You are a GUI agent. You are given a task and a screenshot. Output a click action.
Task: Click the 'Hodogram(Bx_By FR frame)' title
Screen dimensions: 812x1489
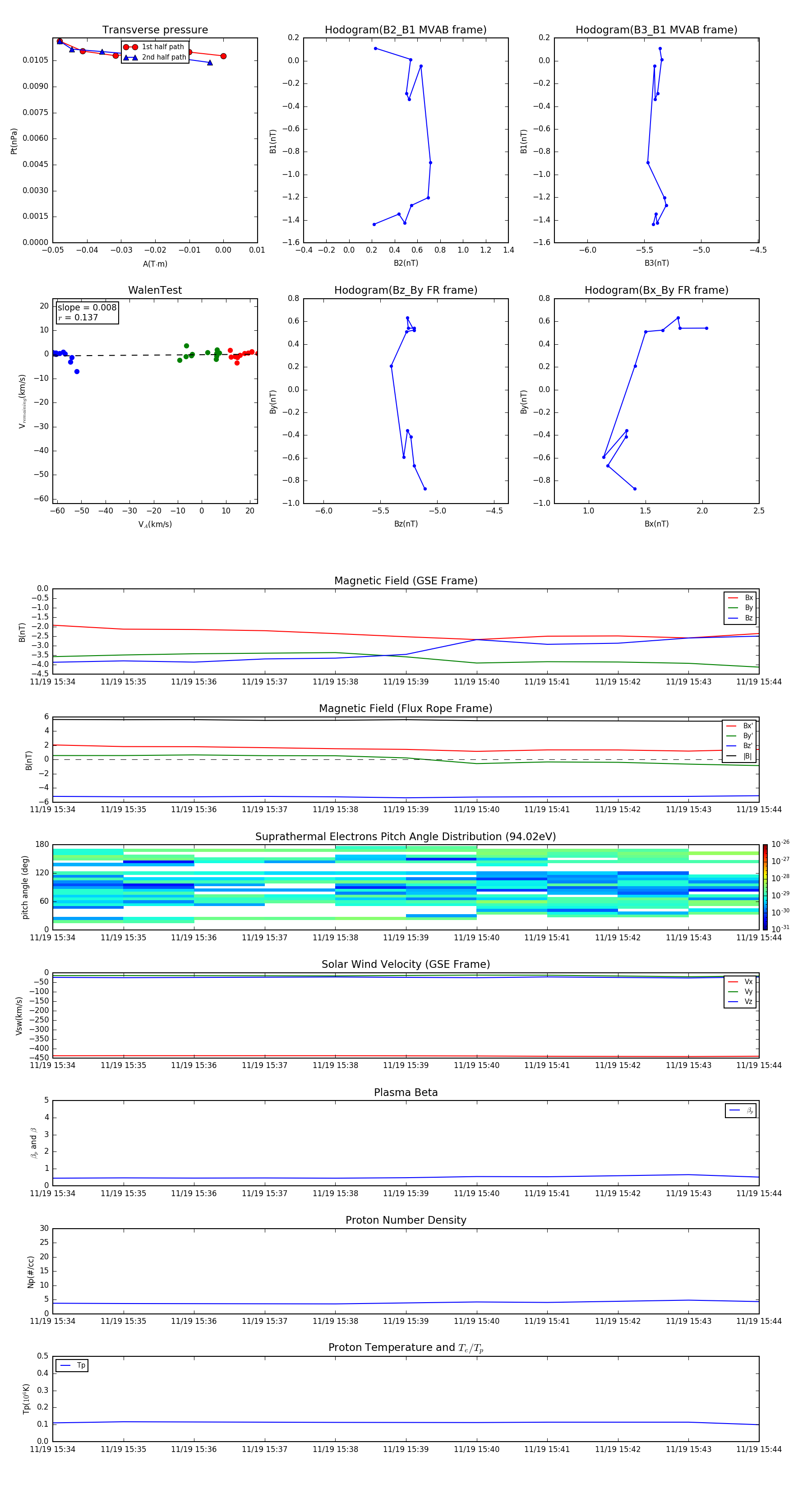(656, 290)
